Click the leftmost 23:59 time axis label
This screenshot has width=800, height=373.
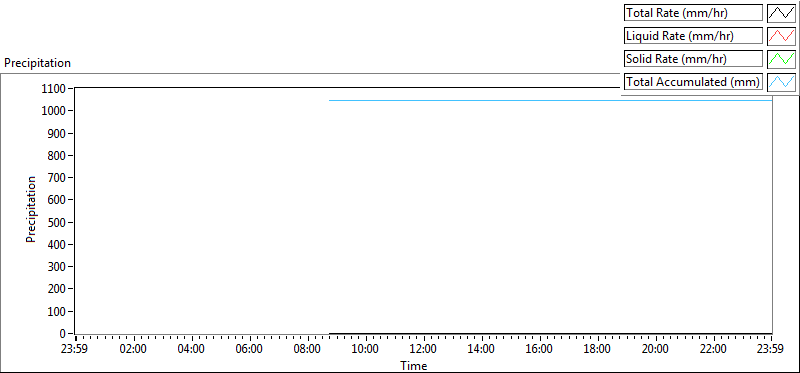coord(76,350)
